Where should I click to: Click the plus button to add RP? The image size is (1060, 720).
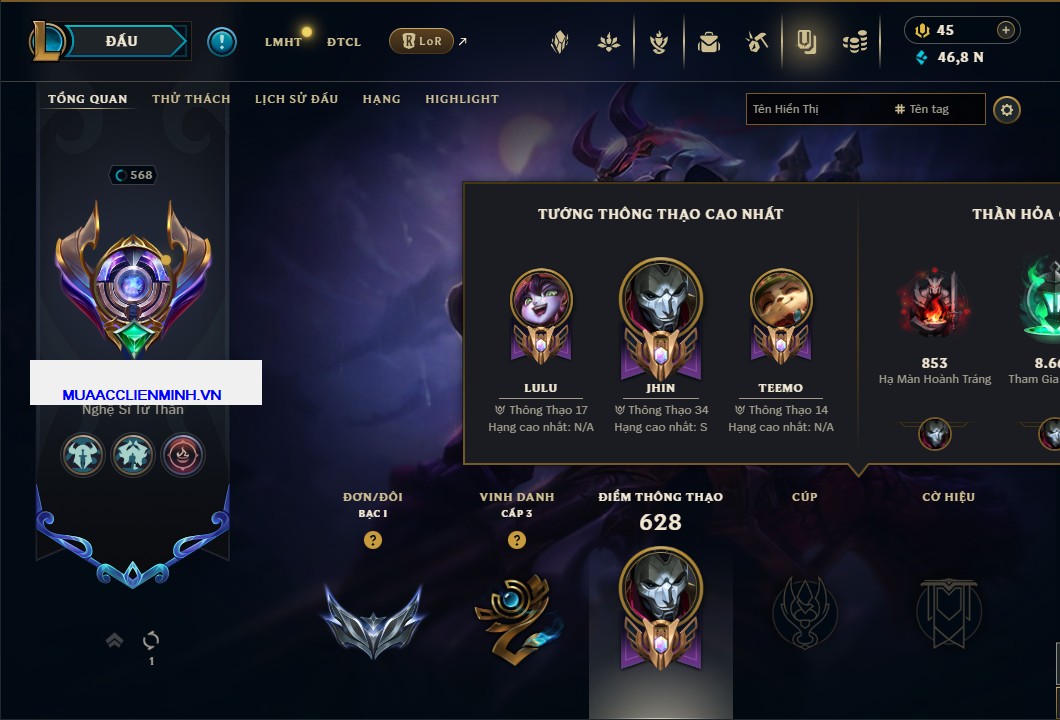[1005, 30]
